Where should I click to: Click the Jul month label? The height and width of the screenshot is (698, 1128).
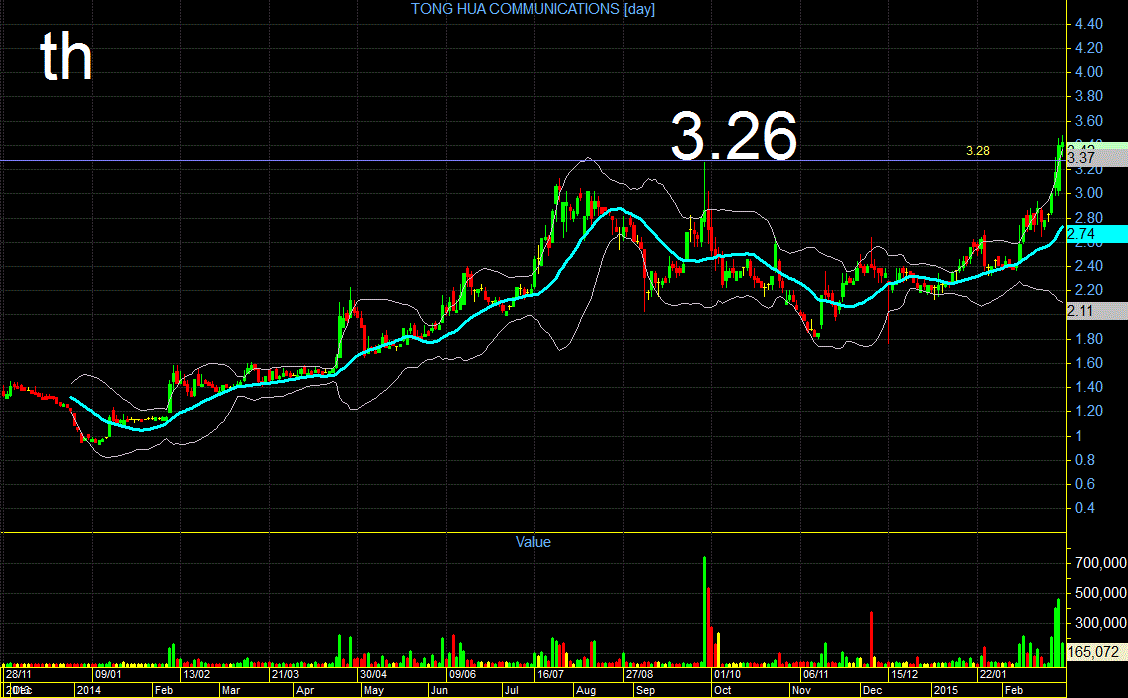[511, 690]
